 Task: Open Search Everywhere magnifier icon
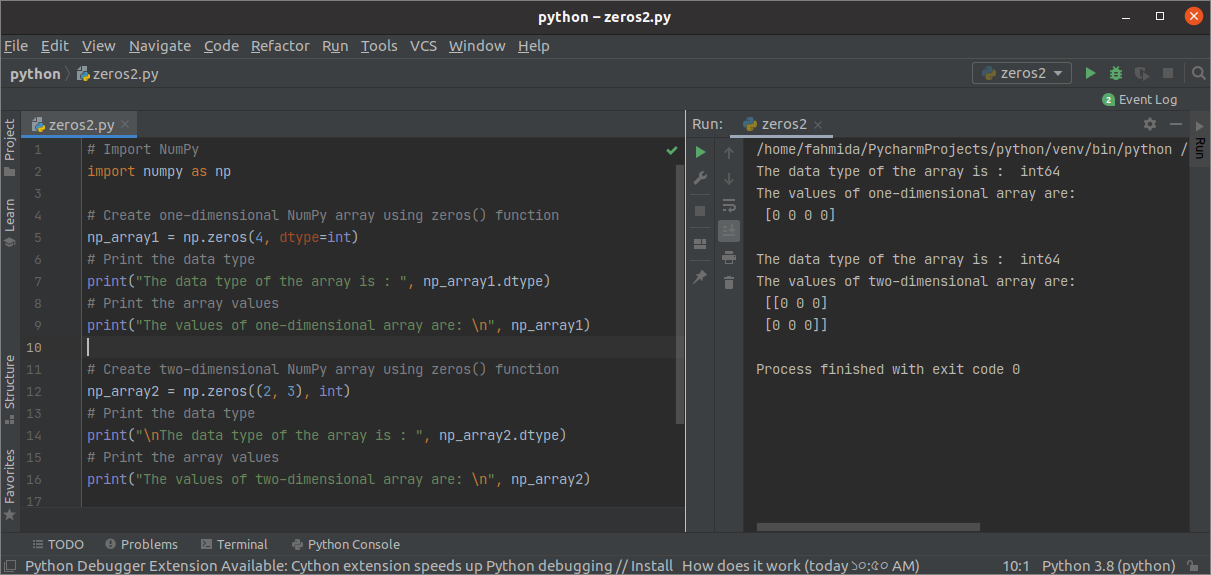tap(1198, 73)
